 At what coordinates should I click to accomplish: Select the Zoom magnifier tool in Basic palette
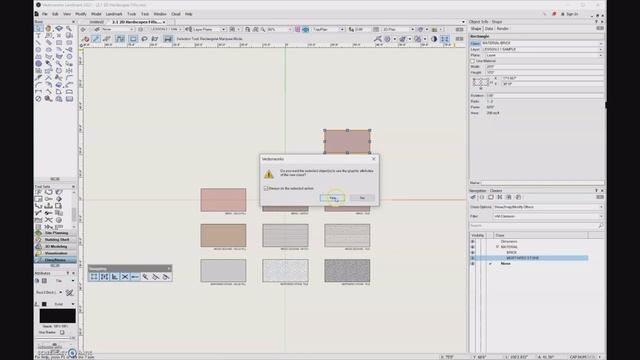coord(69,29)
